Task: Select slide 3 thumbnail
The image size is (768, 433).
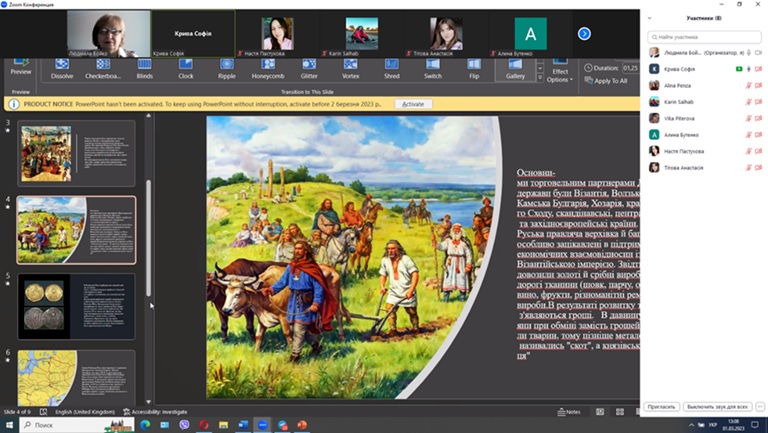Action: pos(76,153)
